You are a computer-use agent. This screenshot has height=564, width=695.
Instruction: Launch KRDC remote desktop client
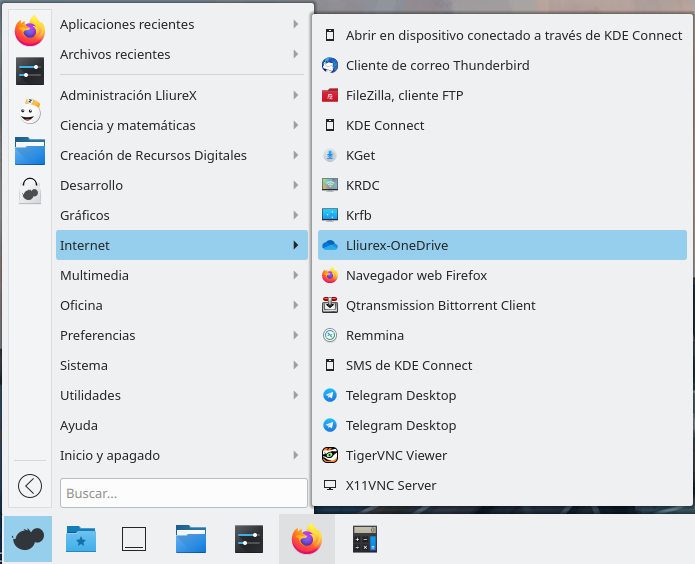(362, 185)
